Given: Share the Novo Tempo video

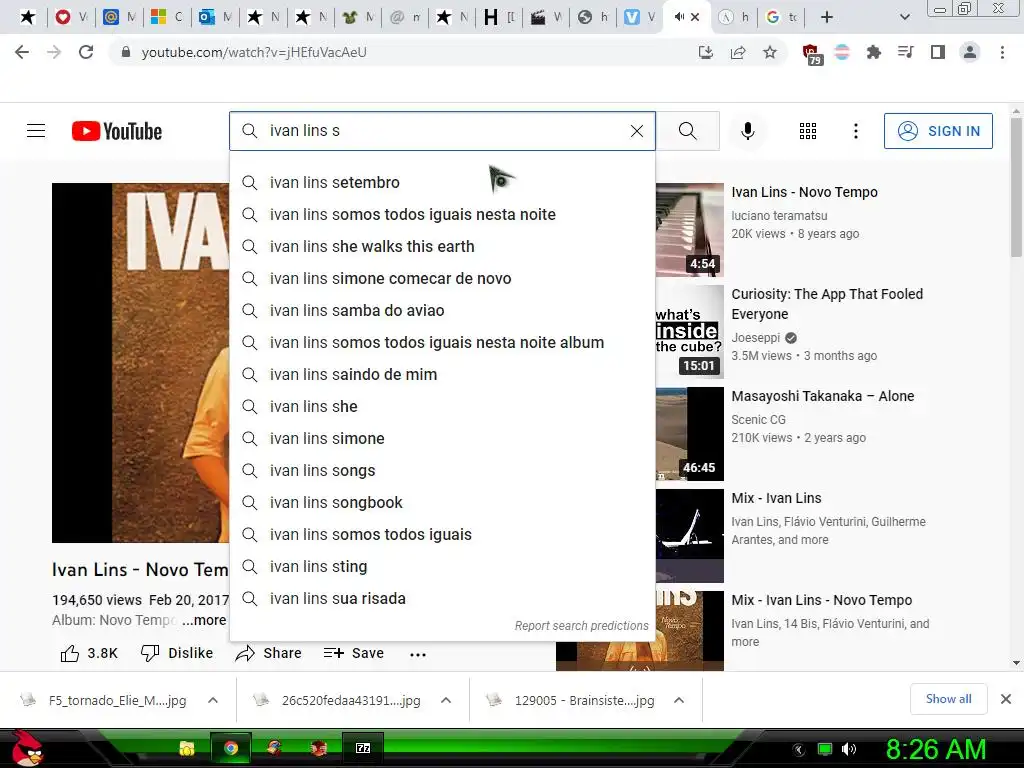Looking at the screenshot, I should coord(268,653).
